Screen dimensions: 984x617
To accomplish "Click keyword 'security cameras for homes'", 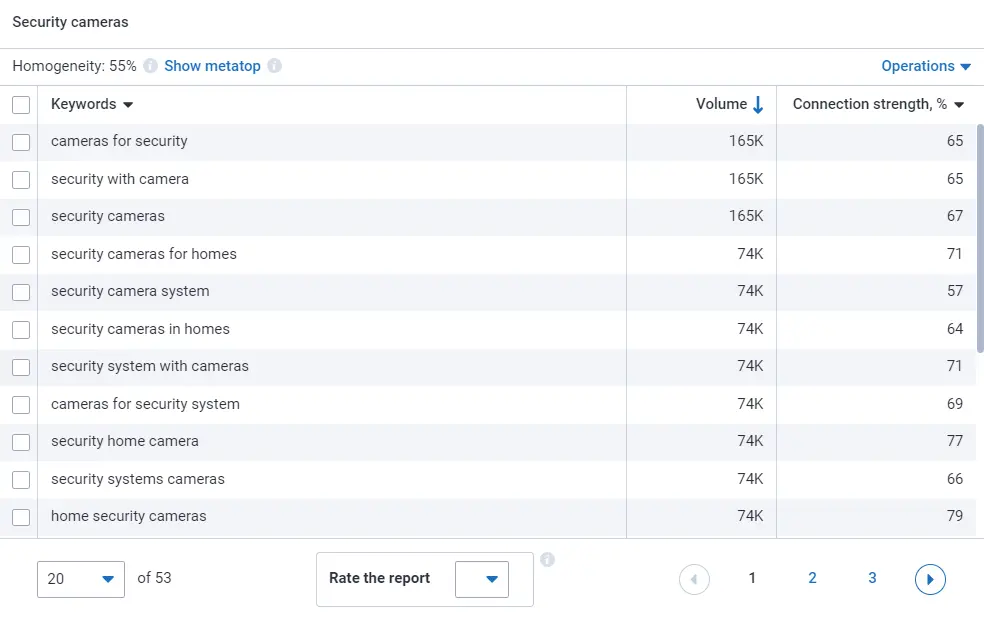I will tap(144, 254).
